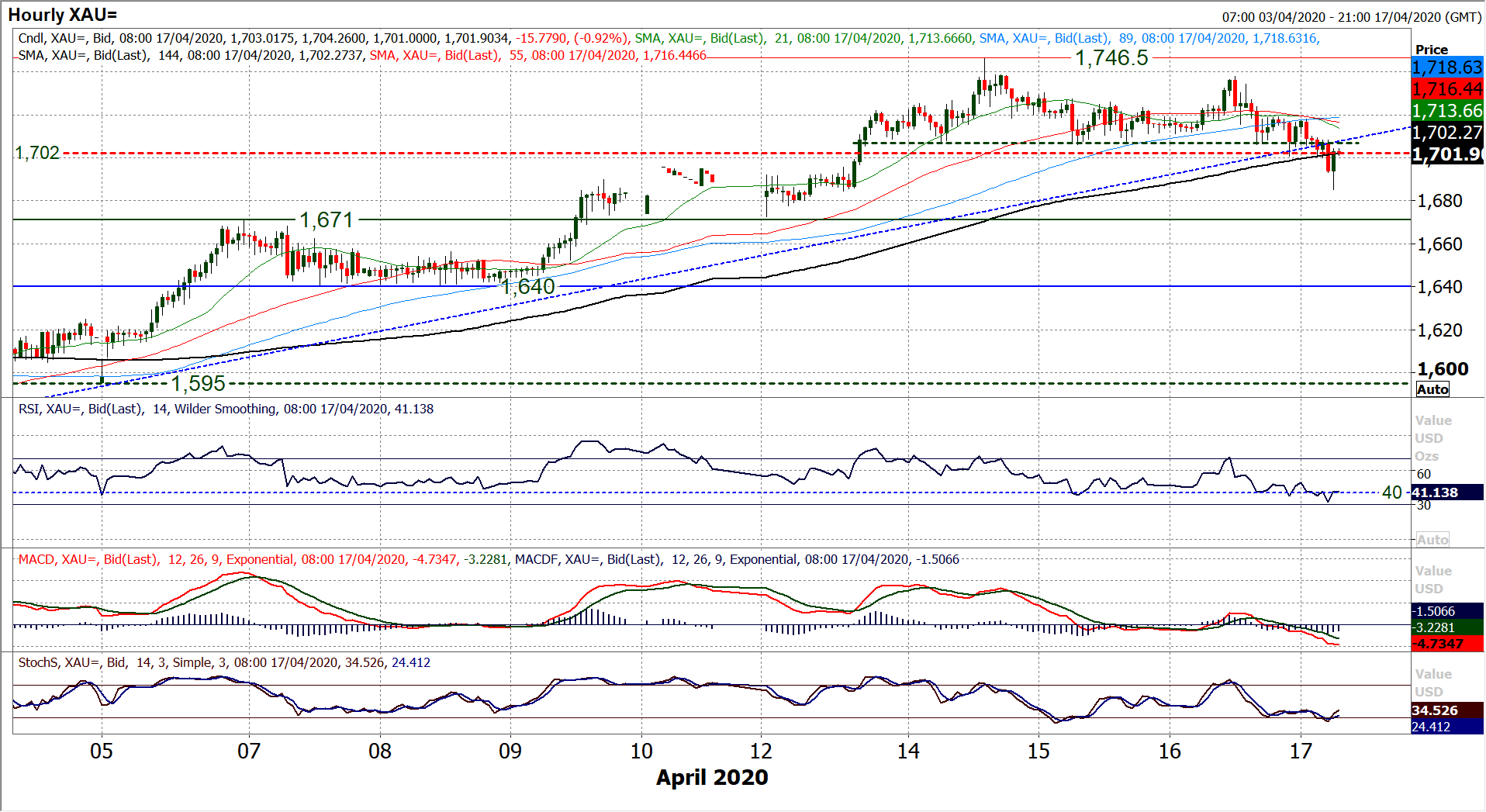The image size is (1486, 812).
Task: Click the 'Price' axis header
Action: [x=1432, y=50]
